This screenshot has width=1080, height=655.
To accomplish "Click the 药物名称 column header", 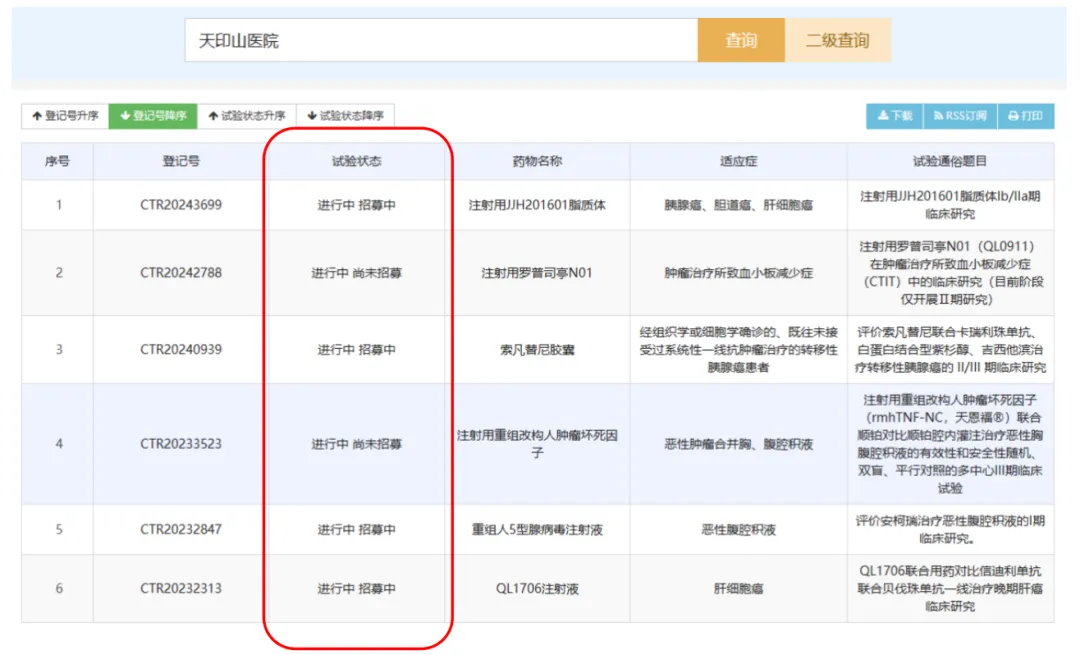I will tap(537, 161).
